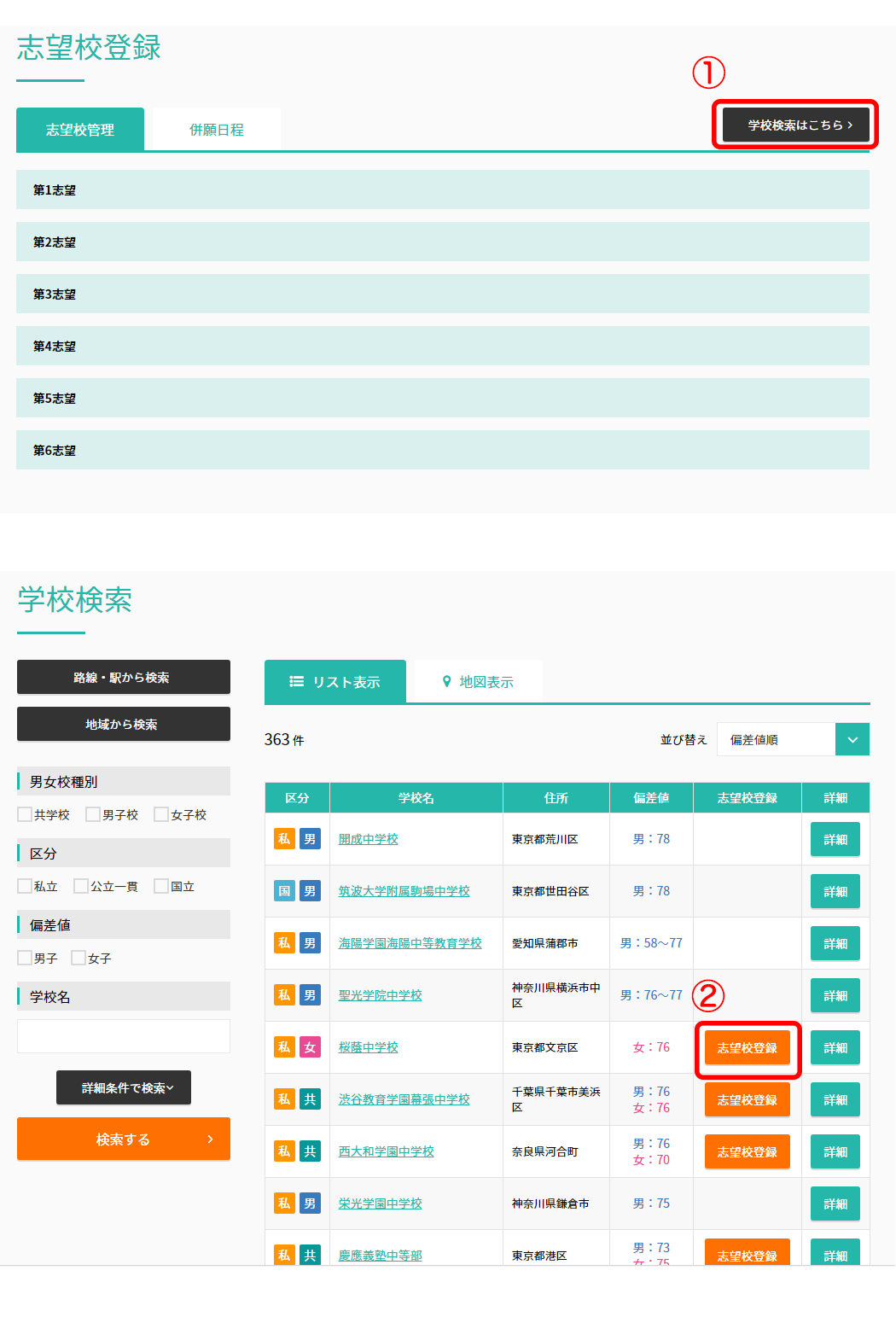Viewport: 896px width, 1323px height.
Task: Switch to the 併願日程 tab
Action: [x=216, y=130]
